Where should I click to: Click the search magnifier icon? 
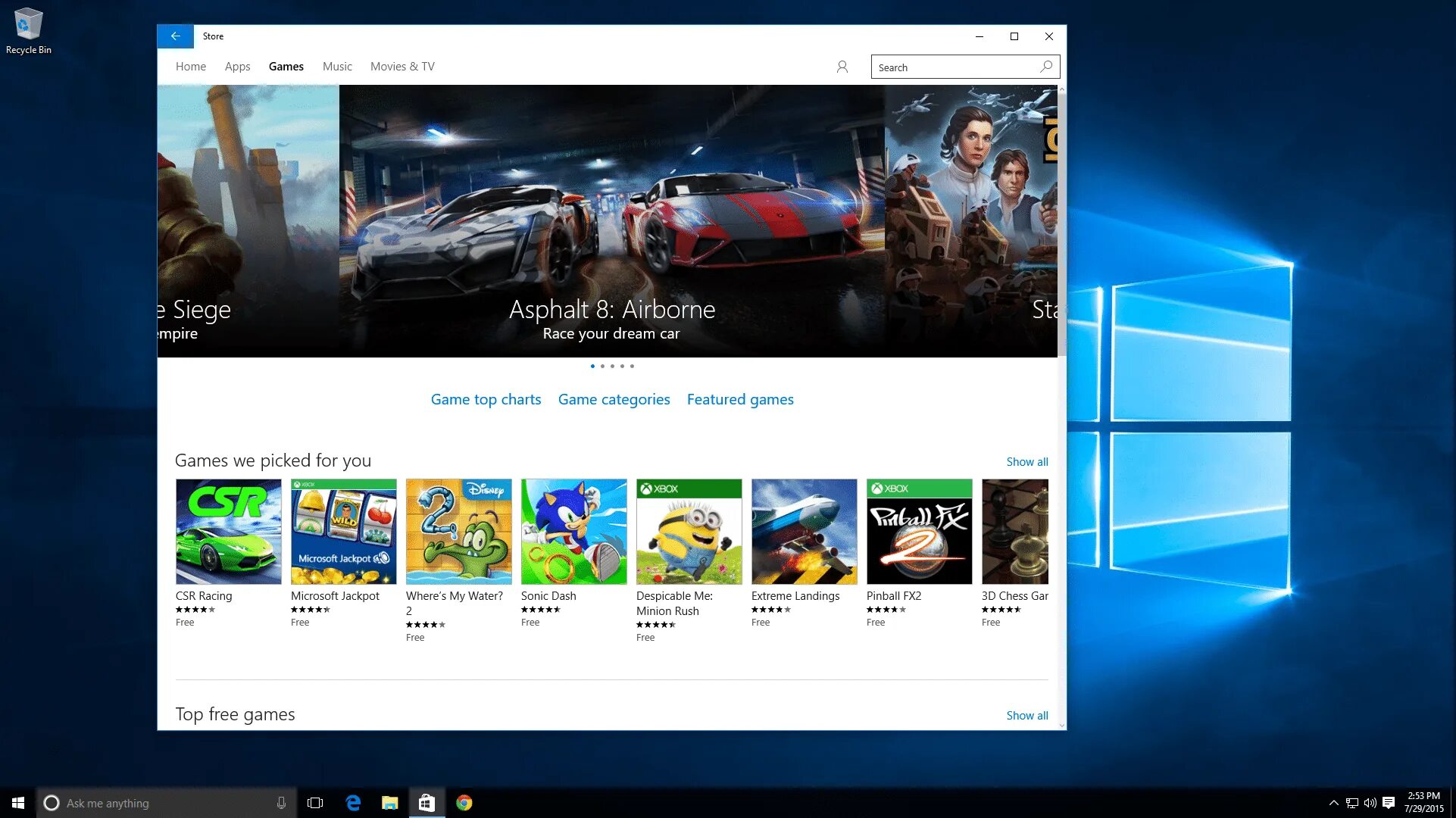click(x=1046, y=67)
